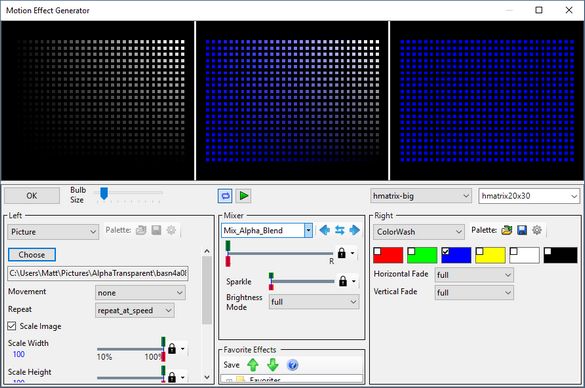Open Favorite Effects help icon

click(293, 365)
